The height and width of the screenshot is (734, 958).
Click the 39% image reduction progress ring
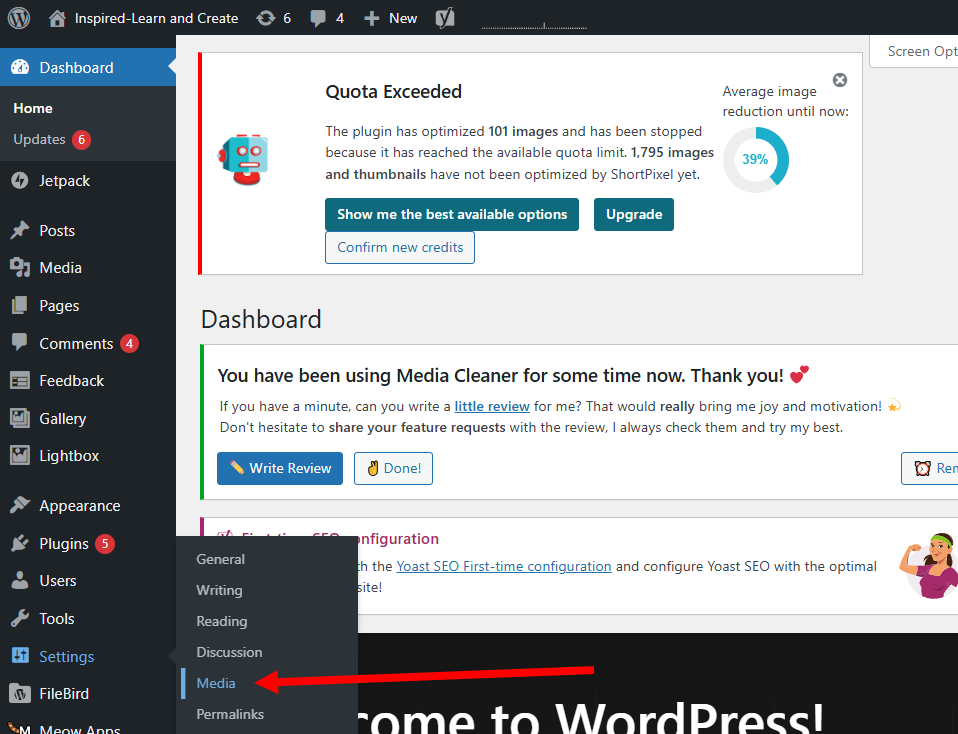point(756,160)
